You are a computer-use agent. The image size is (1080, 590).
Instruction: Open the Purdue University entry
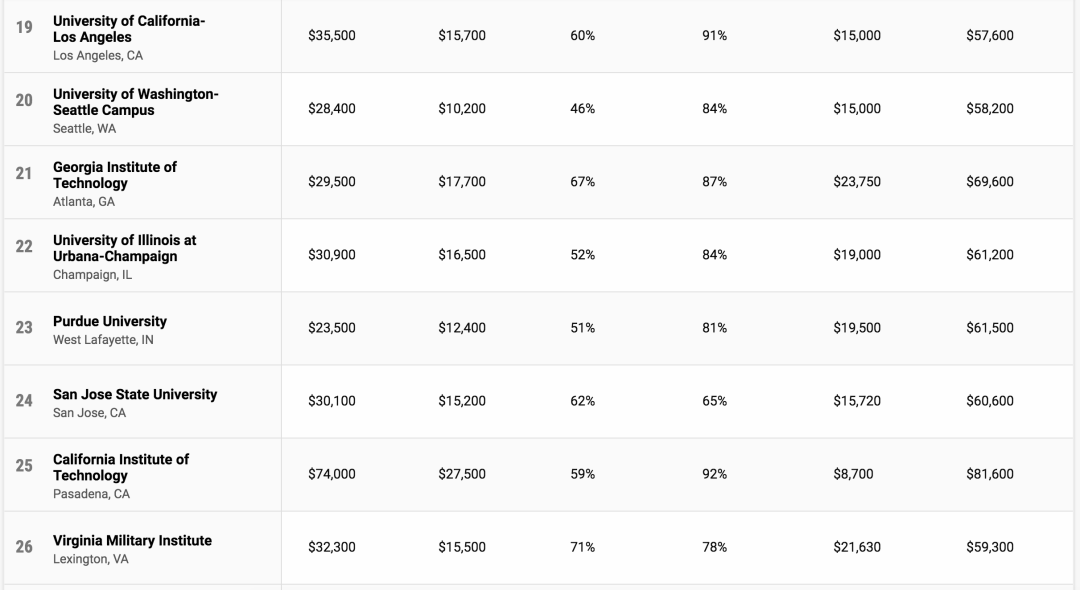tap(110, 321)
